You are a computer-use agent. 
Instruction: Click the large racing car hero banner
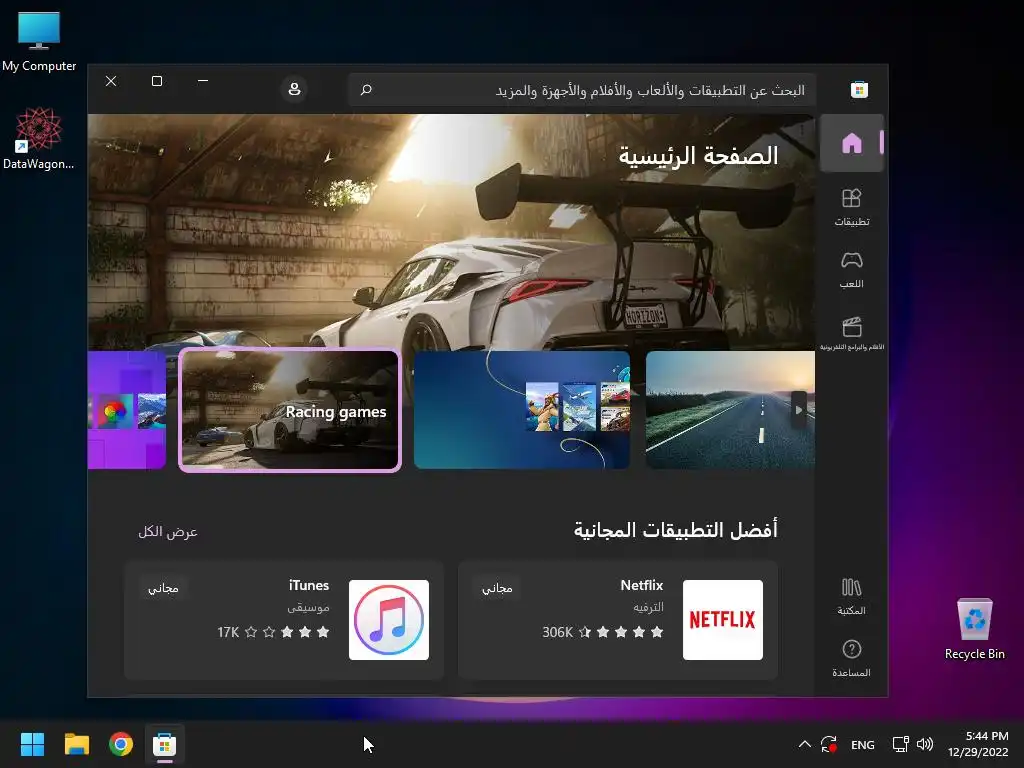click(451, 232)
